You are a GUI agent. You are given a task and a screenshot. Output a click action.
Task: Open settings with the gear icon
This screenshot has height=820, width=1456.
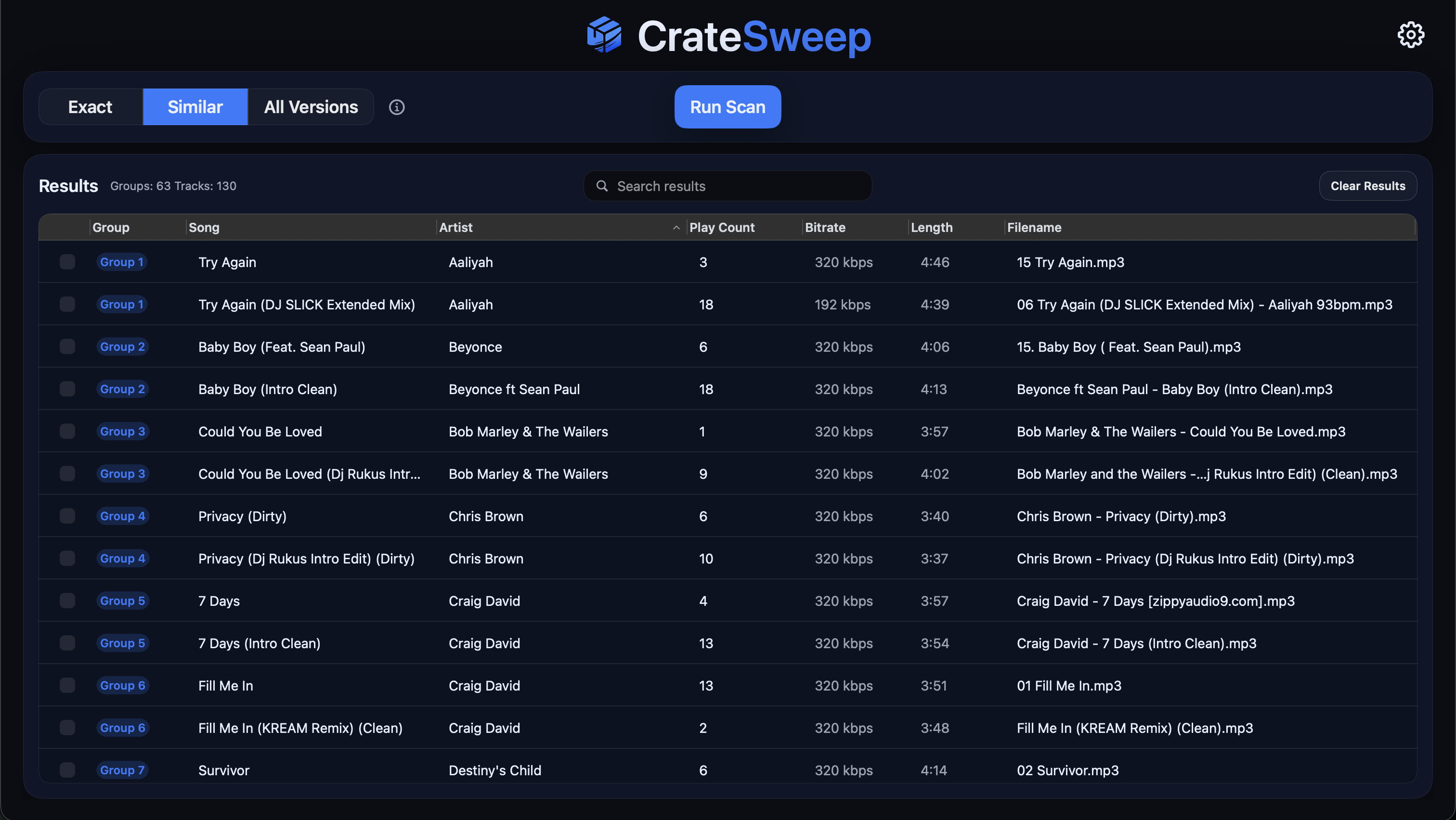tap(1411, 35)
